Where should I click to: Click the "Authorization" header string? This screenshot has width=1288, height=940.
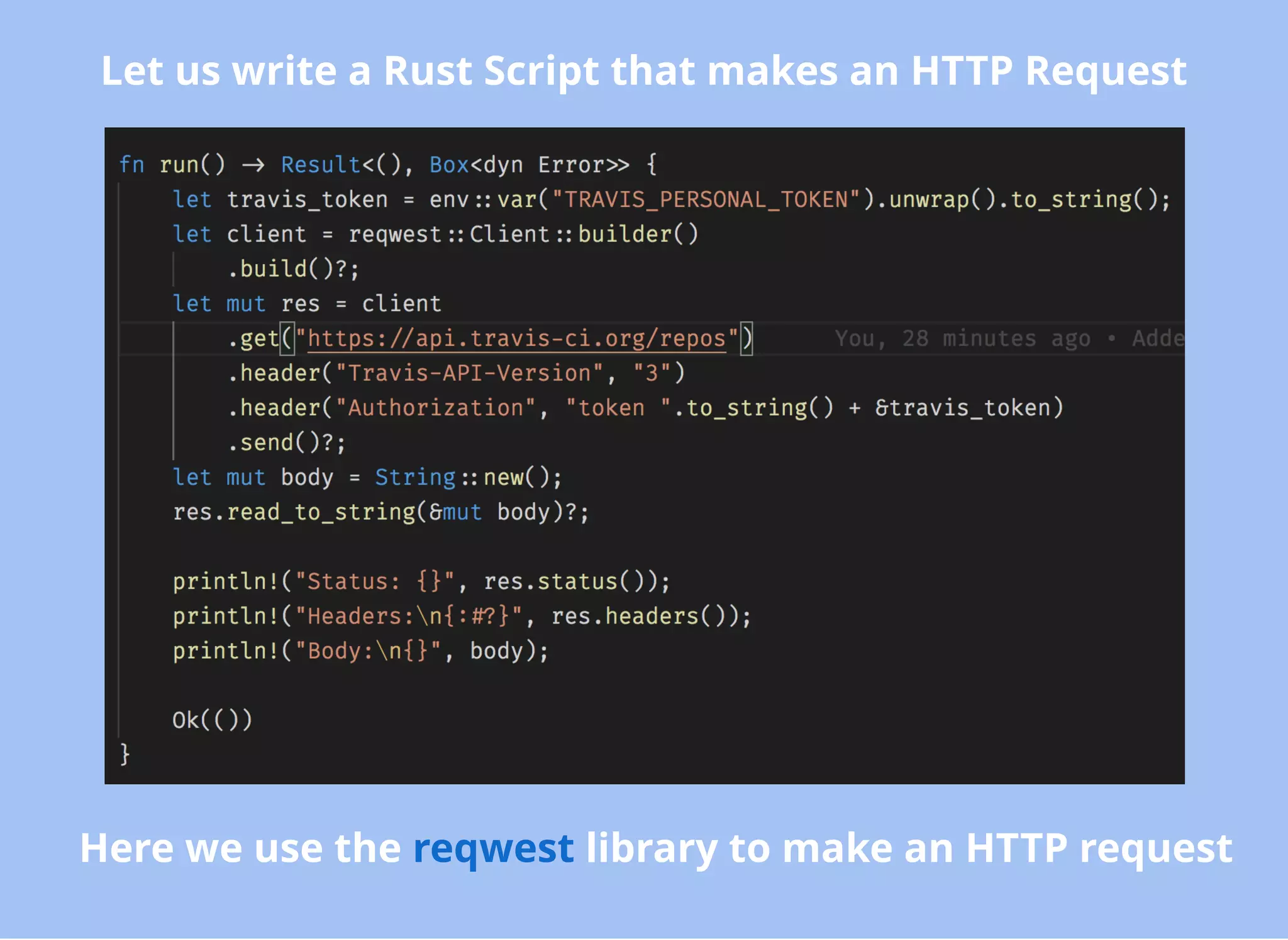tap(435, 408)
